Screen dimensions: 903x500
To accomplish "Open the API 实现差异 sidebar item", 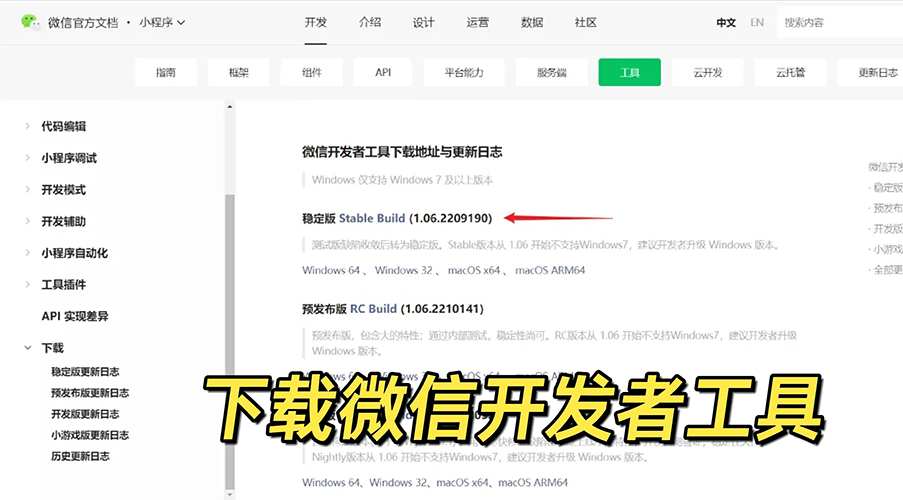I will (x=75, y=316).
